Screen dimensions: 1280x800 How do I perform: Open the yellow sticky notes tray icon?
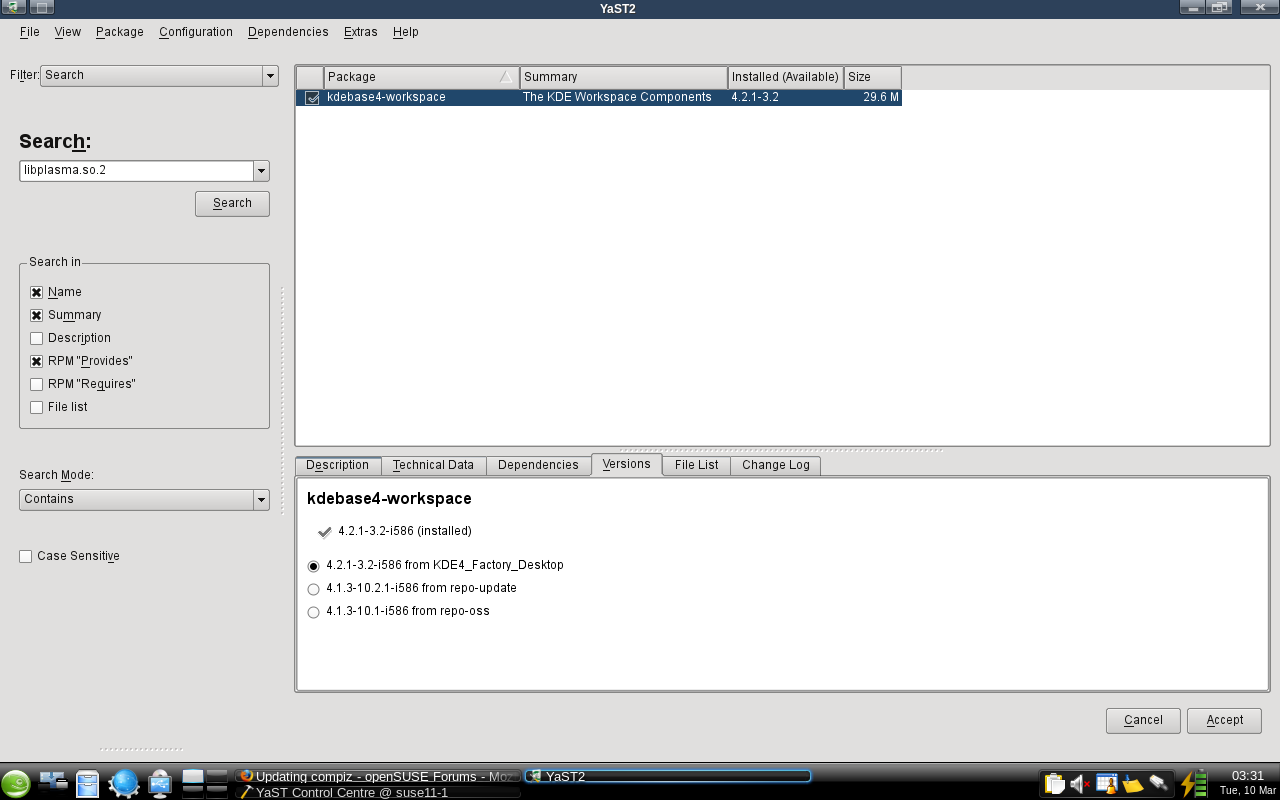click(1132, 784)
